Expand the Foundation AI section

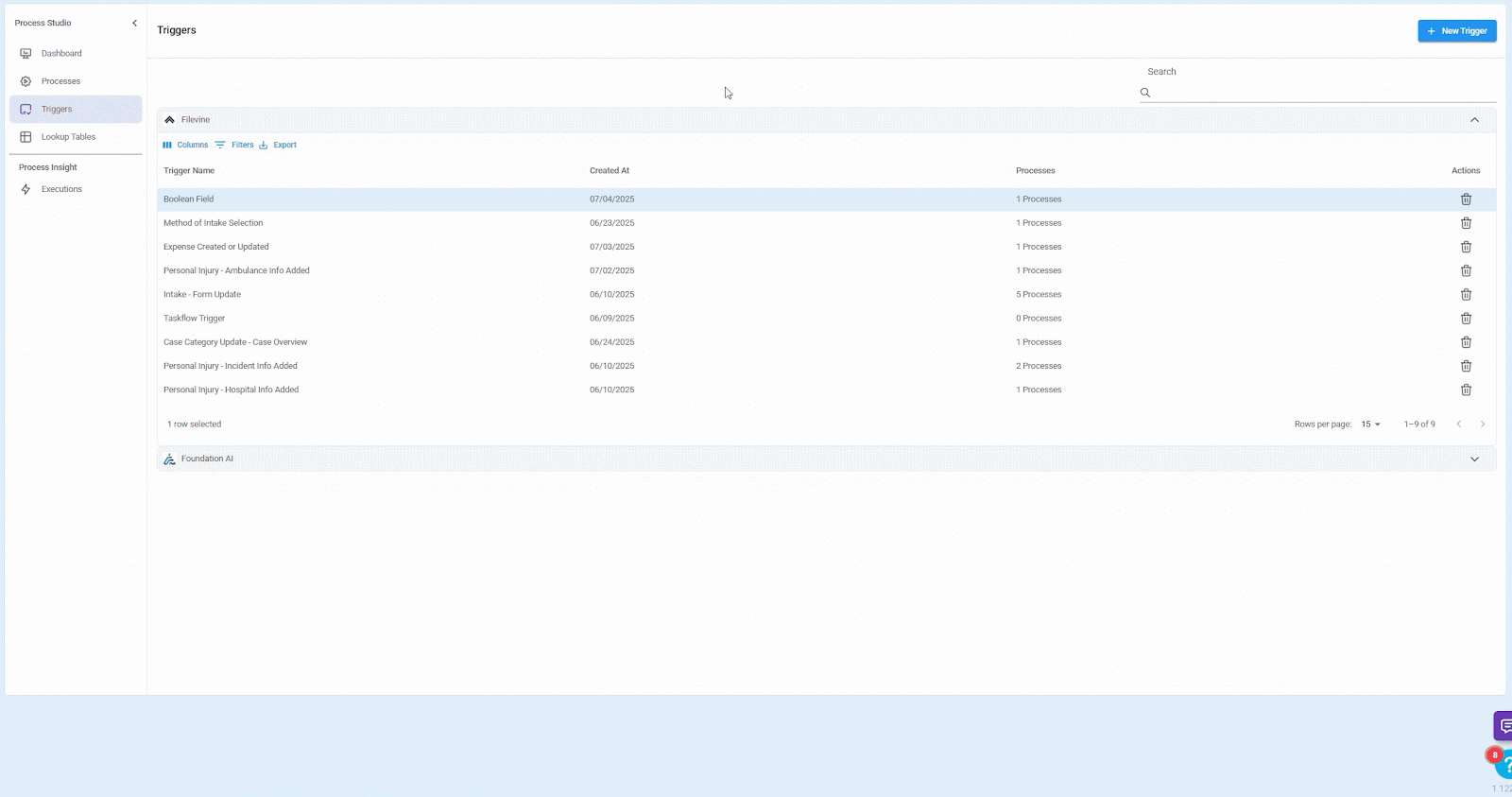click(x=1474, y=459)
